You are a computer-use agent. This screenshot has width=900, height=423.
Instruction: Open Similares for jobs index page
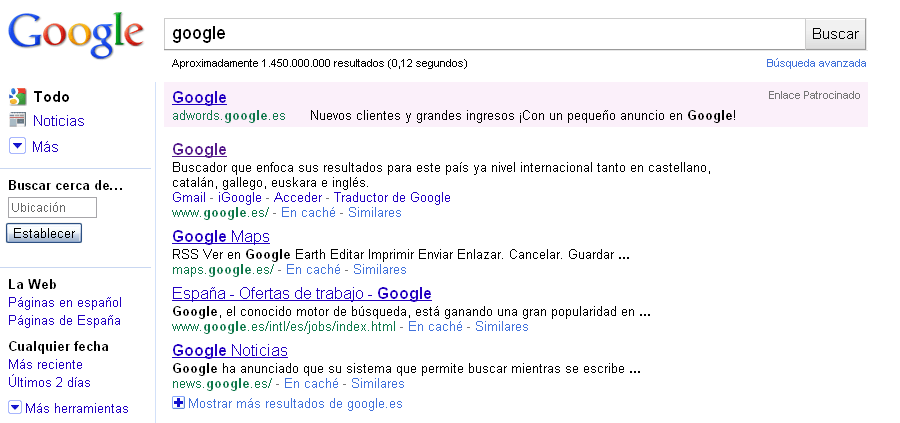pyautogui.click(x=502, y=327)
